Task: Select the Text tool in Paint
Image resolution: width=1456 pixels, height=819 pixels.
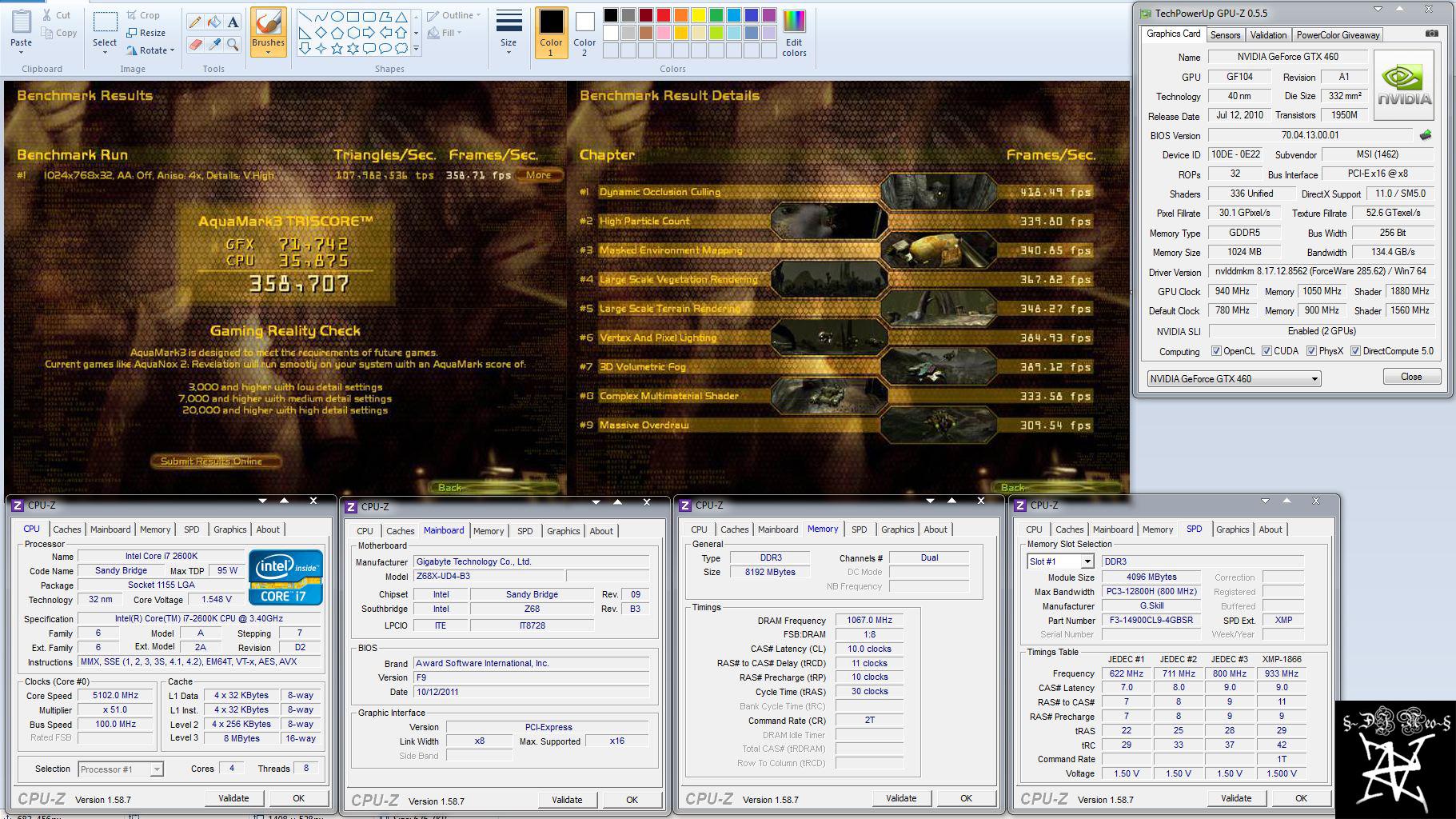Action: [x=233, y=22]
